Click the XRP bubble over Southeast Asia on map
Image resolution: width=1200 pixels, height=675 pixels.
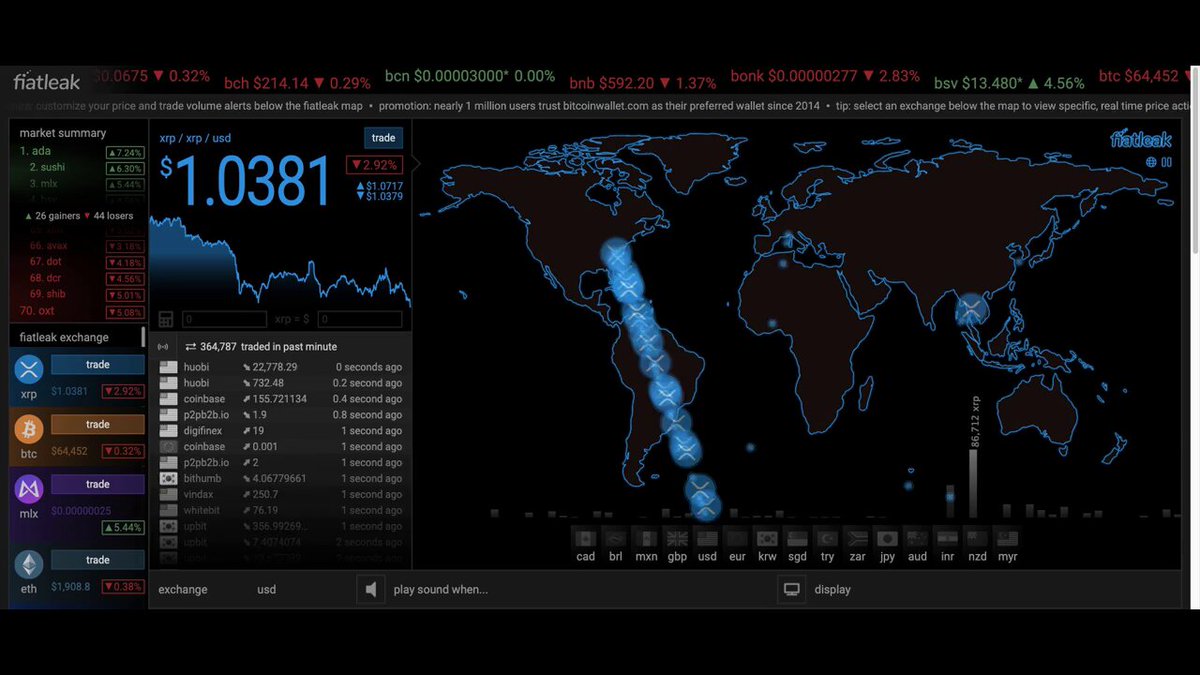tap(970, 311)
